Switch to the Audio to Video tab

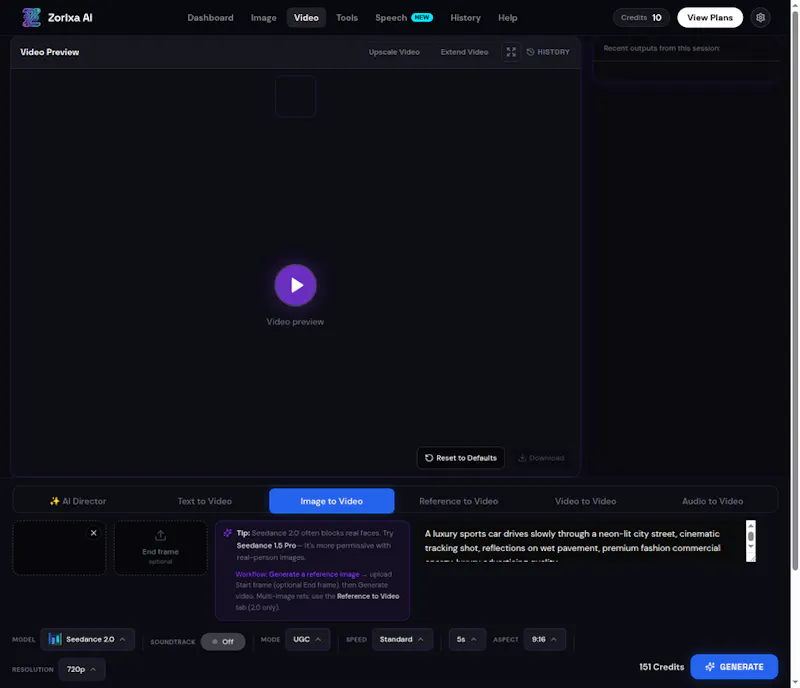pos(712,501)
